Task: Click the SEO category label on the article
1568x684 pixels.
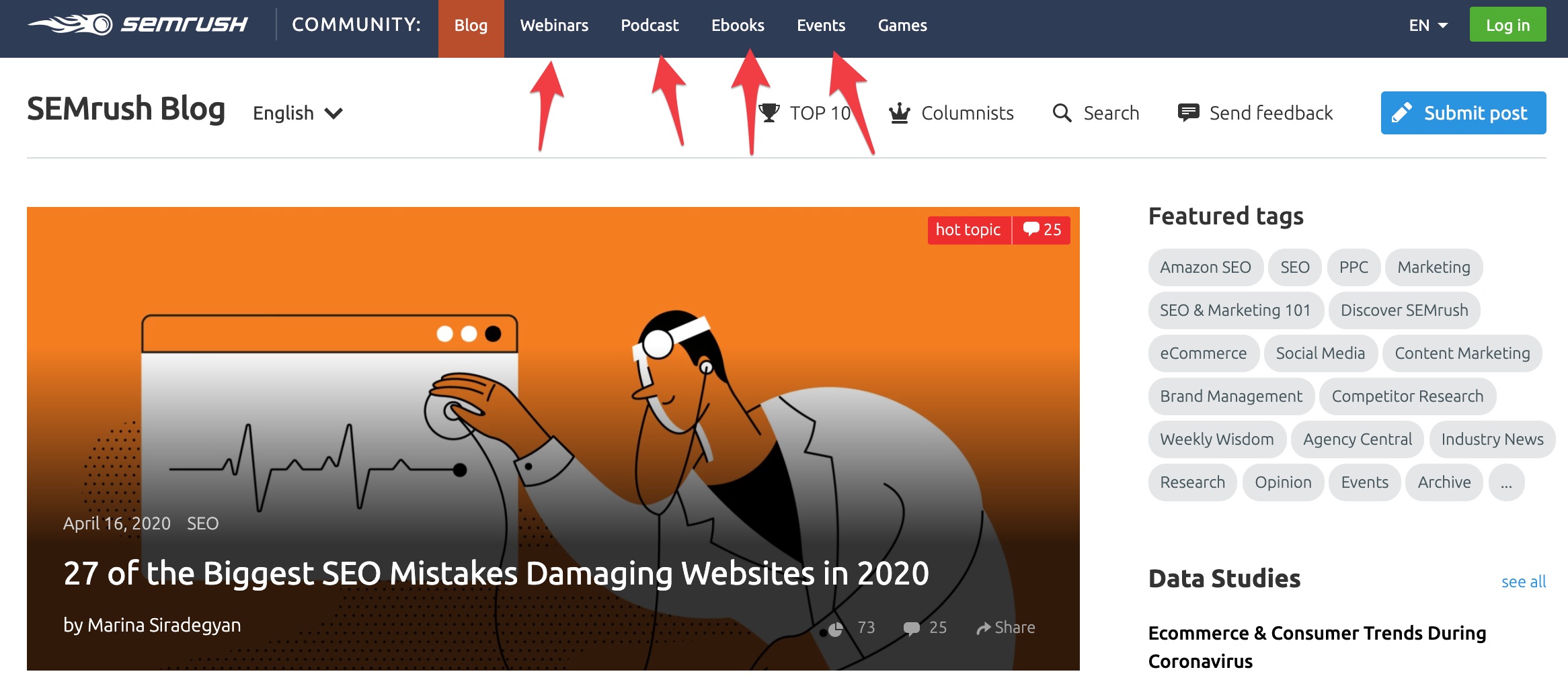Action: [202, 523]
